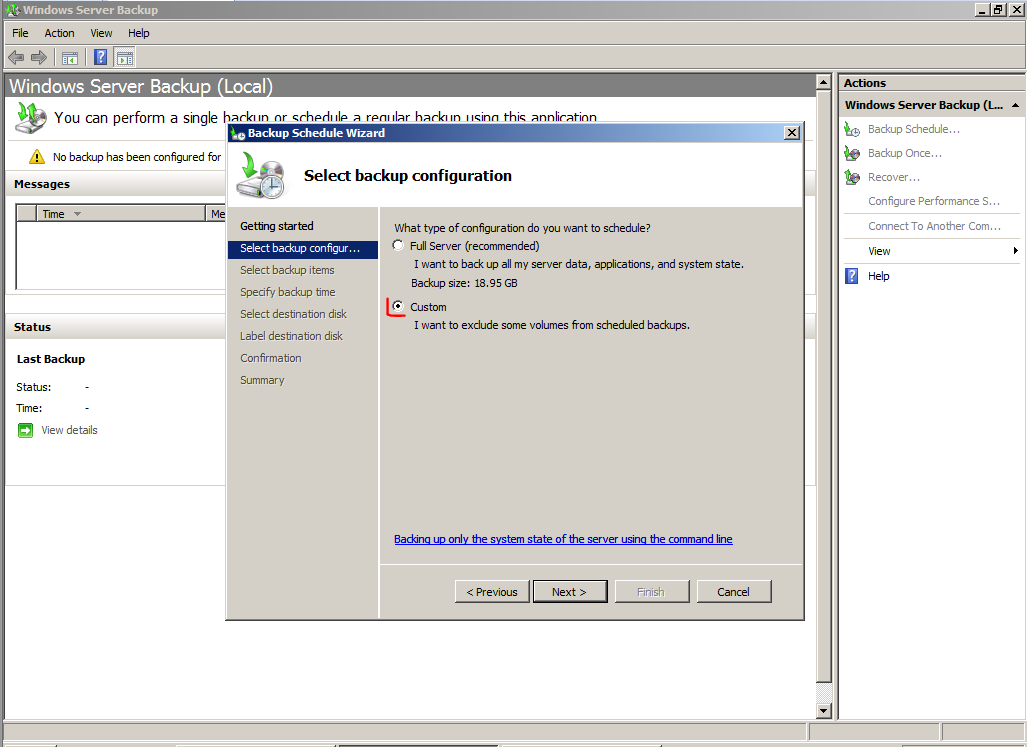1027x747 pixels.
Task: Click the Help entry in Actions pane
Action: click(878, 276)
